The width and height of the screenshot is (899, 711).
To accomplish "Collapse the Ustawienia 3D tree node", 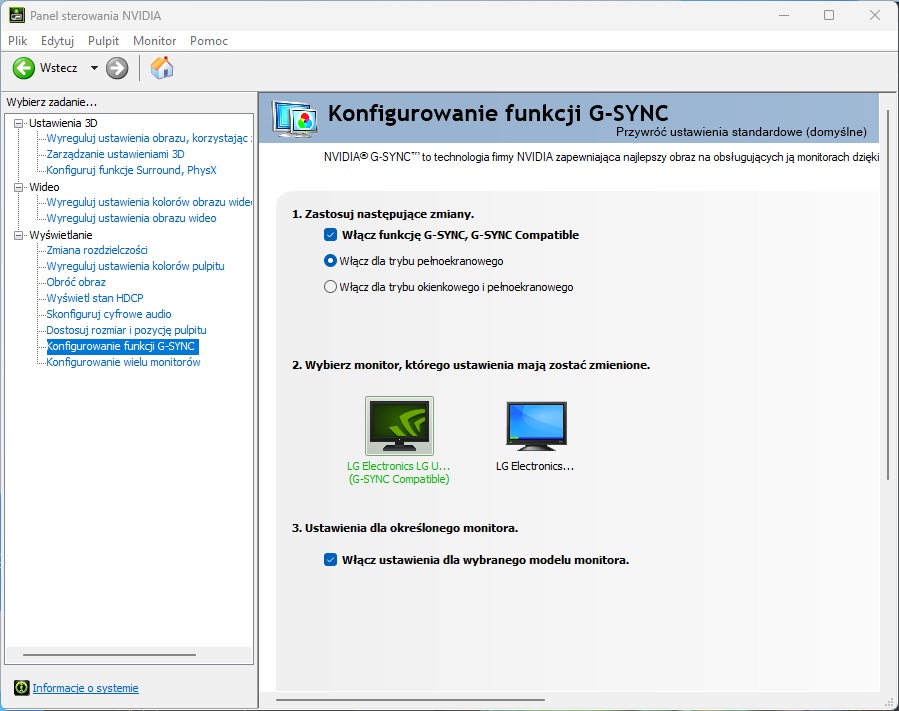I will pyautogui.click(x=19, y=123).
